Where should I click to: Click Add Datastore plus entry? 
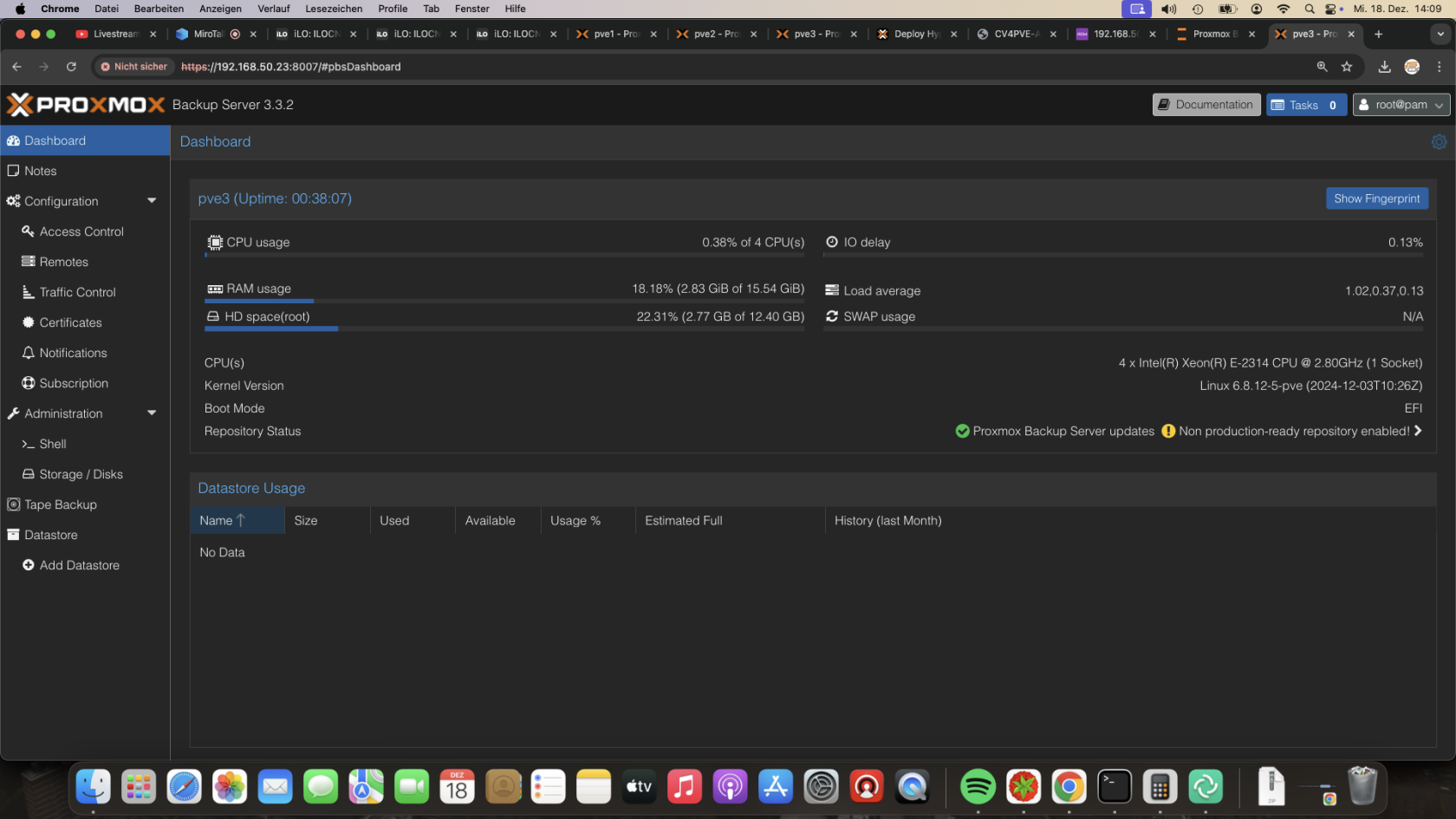pyautogui.click(x=85, y=565)
